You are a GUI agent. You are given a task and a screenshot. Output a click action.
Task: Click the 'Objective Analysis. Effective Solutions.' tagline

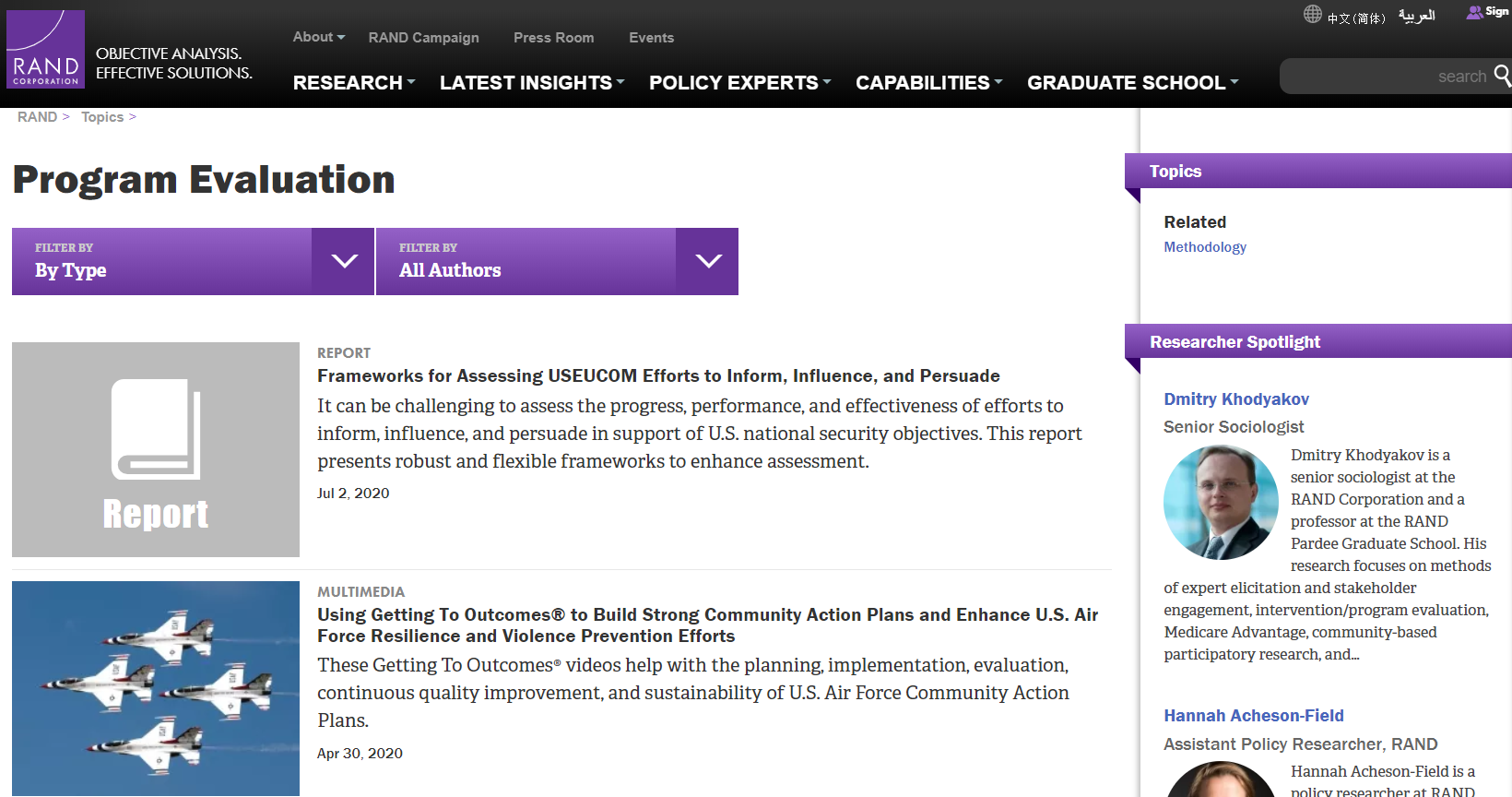(174, 64)
